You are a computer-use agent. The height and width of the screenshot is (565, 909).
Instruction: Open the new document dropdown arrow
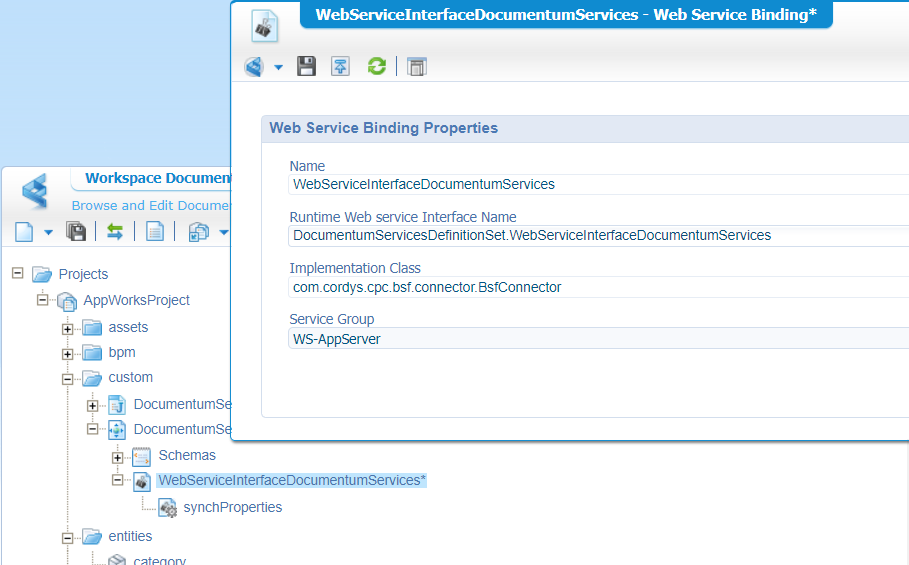[48, 233]
